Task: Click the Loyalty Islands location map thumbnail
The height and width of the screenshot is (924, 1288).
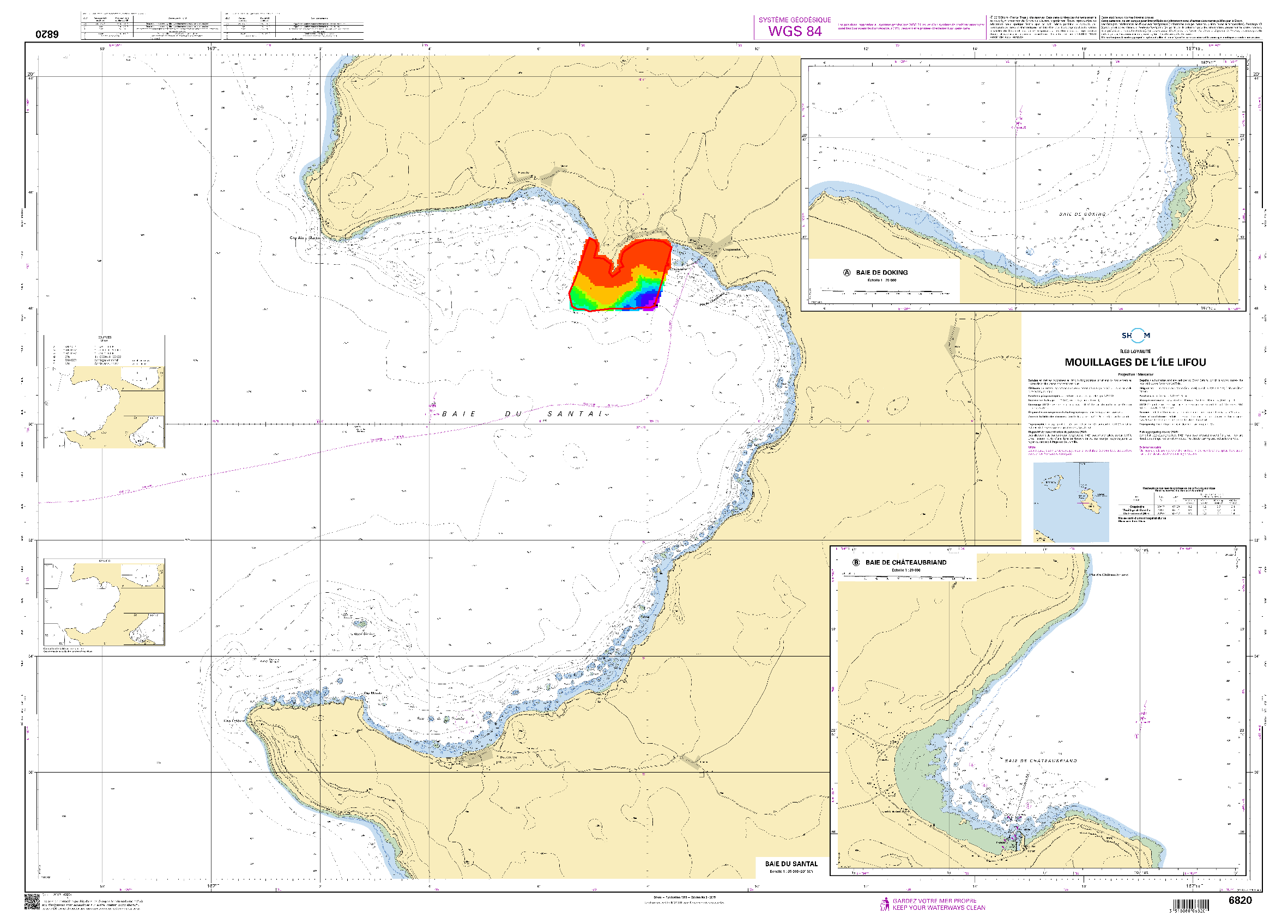Action: (x=1071, y=502)
